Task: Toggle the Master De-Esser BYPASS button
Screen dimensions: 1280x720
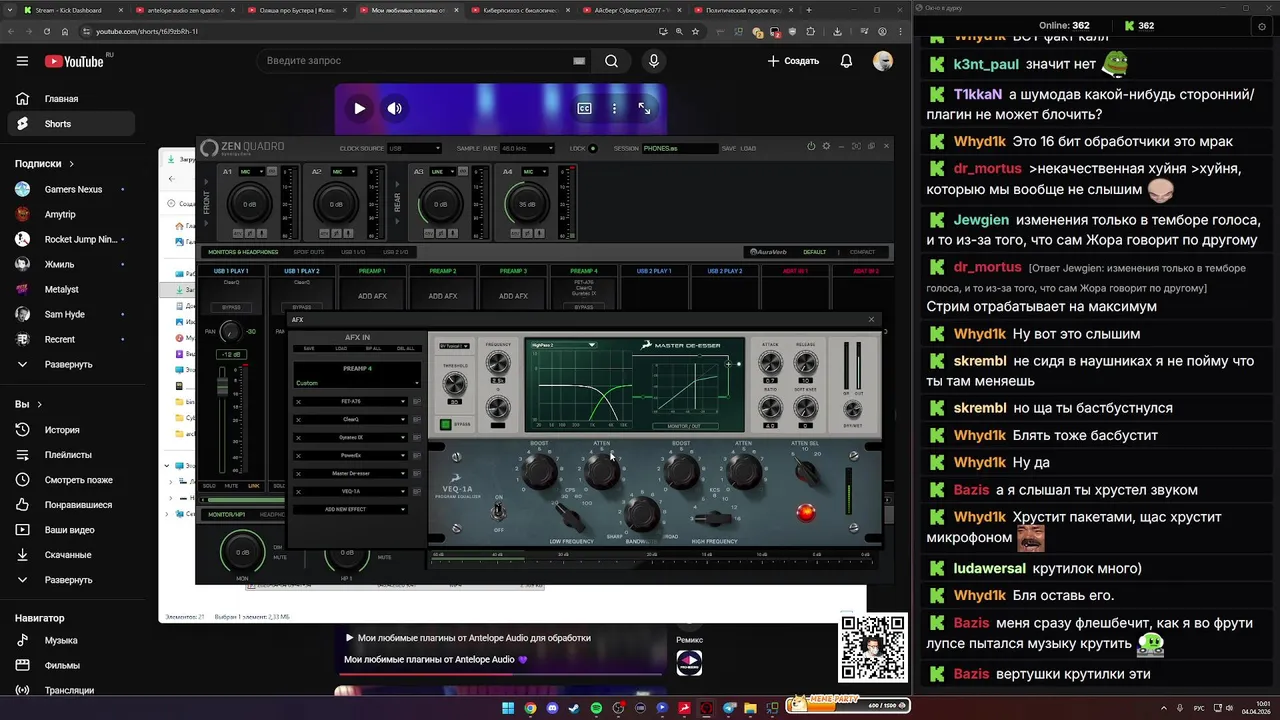Action: click(446, 424)
